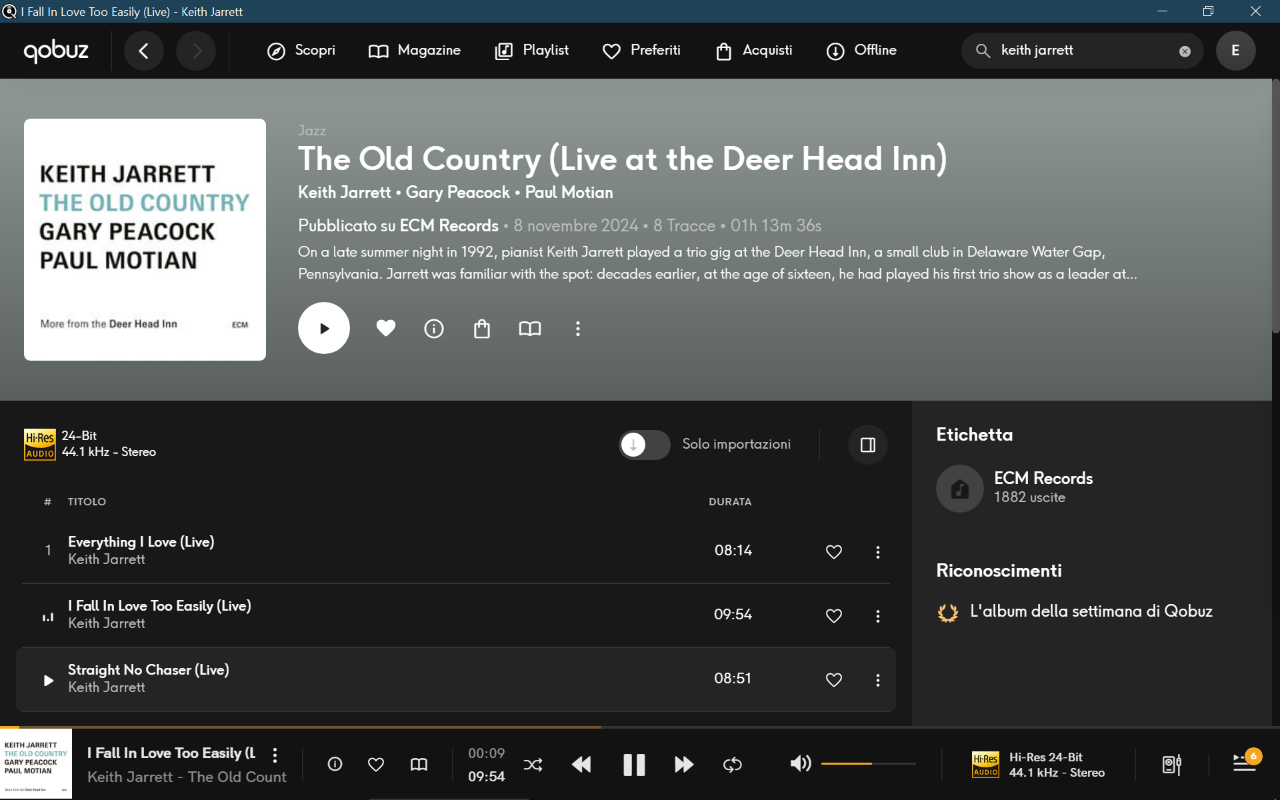Expand the three-dot menu of the now-playing track
This screenshot has height=800, width=1280.
pyautogui.click(x=275, y=756)
